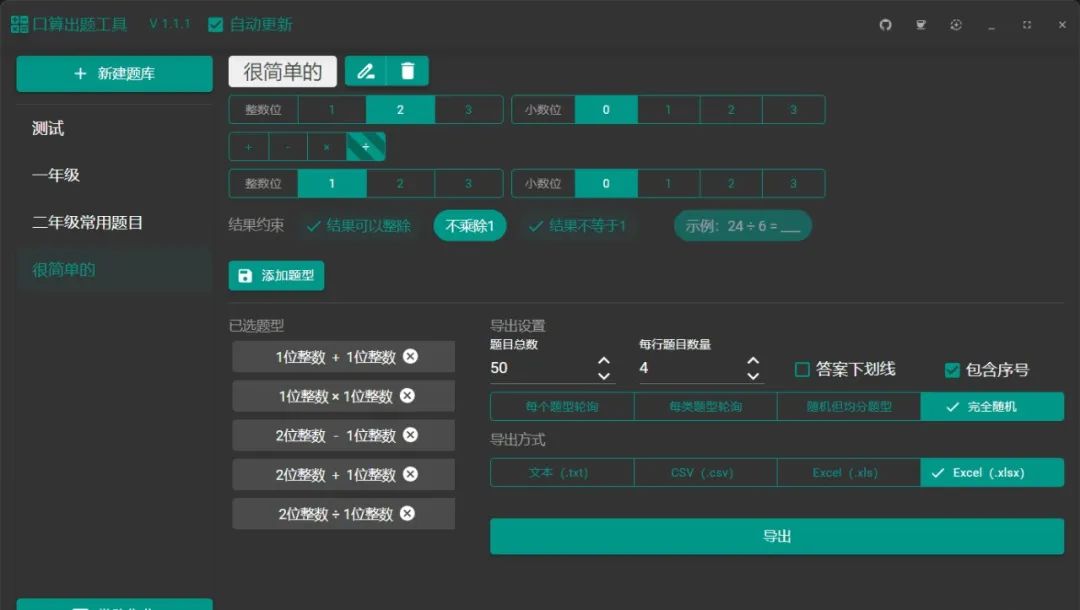Uncheck the 包含序号 checkbox
This screenshot has width=1080, height=610.
[x=952, y=370]
